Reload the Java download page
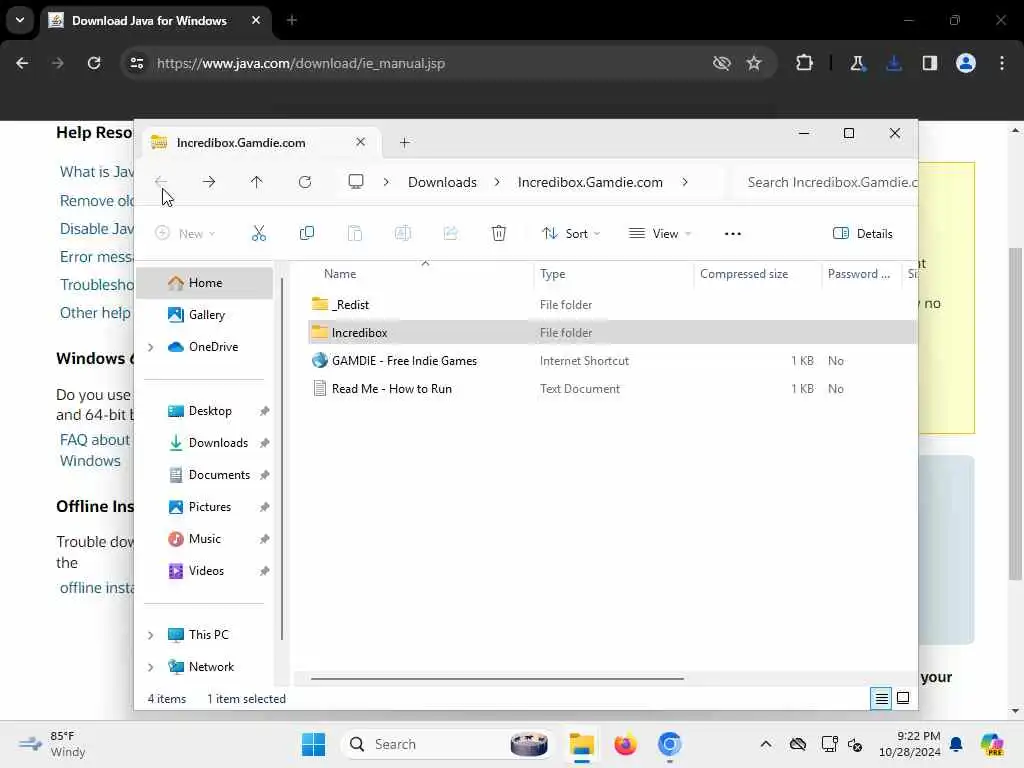Viewport: 1024px width, 768px height. (94, 63)
